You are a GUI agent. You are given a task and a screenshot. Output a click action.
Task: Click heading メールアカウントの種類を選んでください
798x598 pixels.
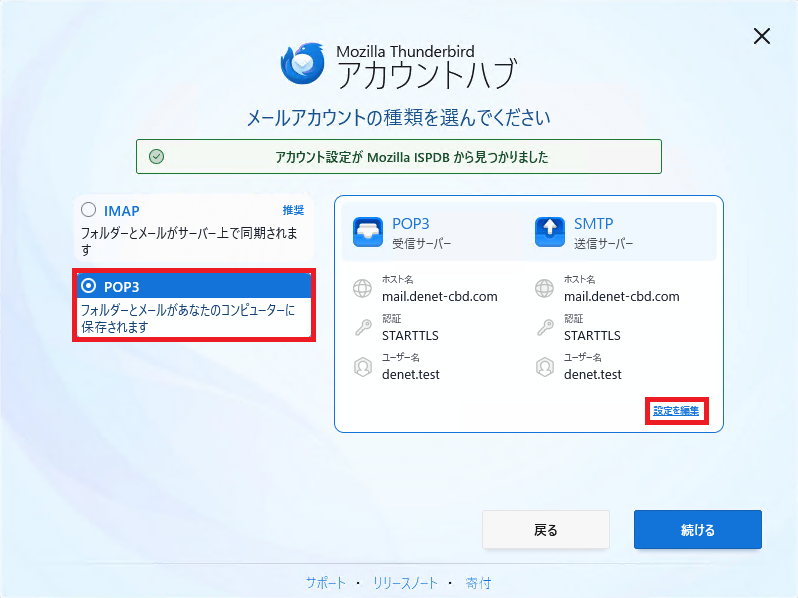tap(398, 118)
